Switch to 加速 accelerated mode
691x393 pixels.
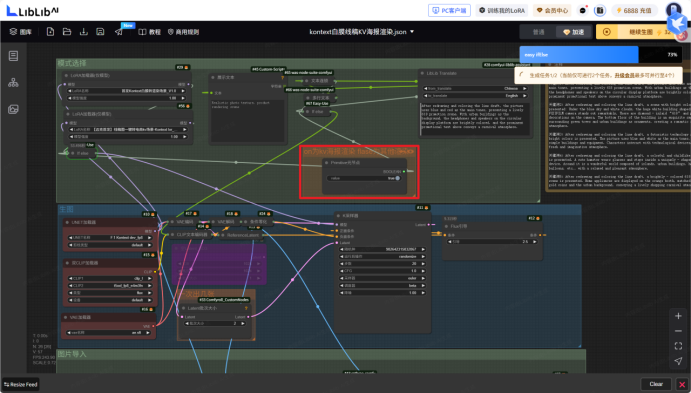pyautogui.click(x=573, y=32)
